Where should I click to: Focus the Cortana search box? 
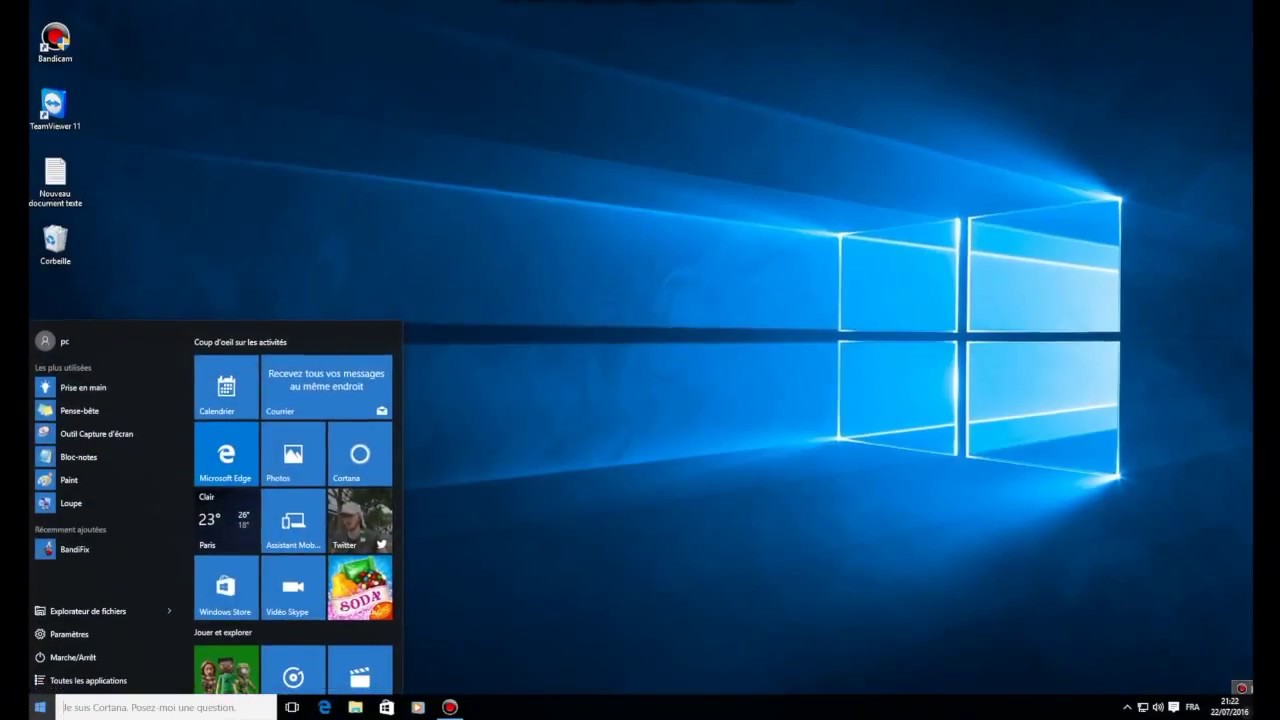(166, 707)
